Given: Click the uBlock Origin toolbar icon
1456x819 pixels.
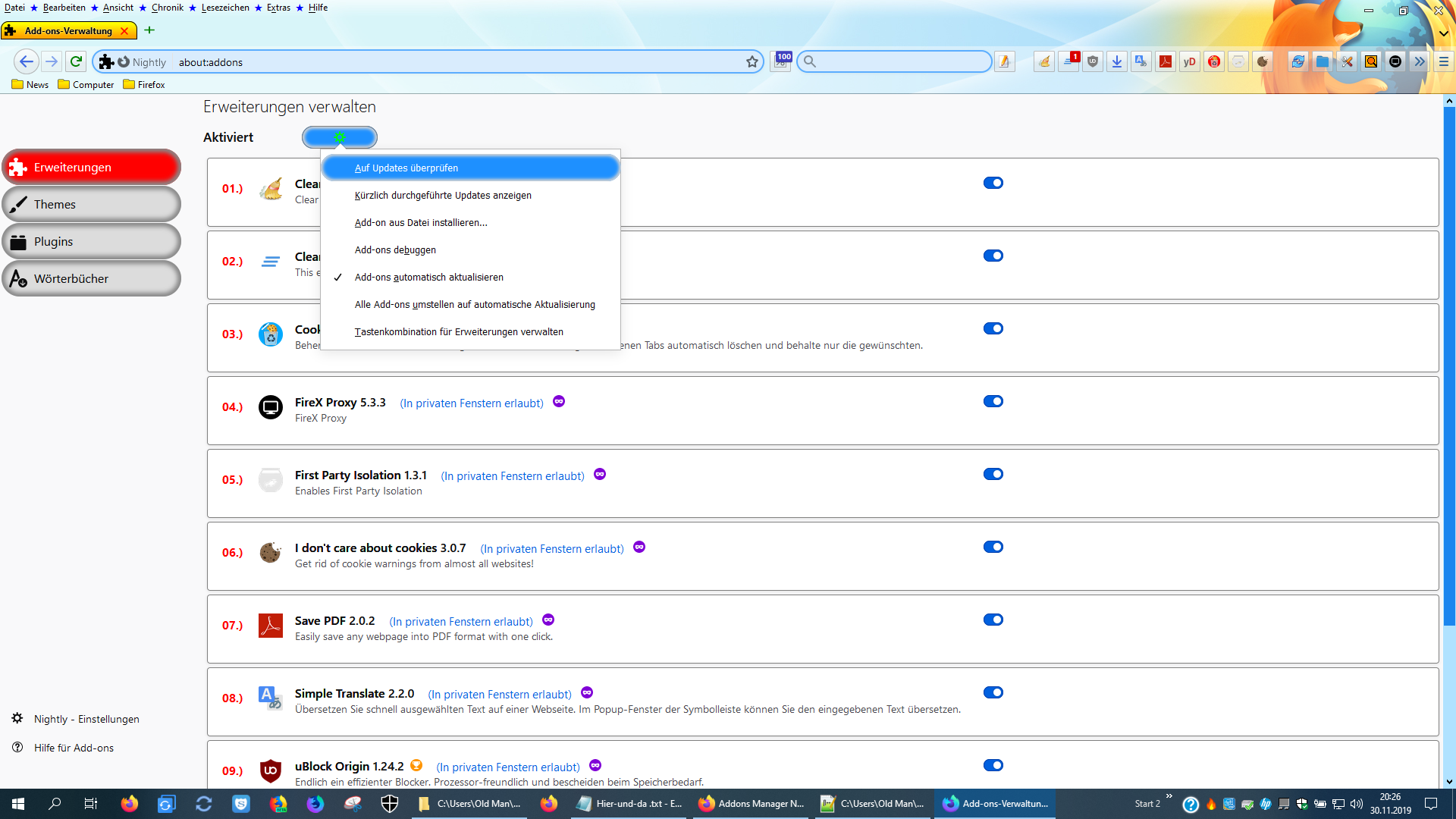Looking at the screenshot, I should (1093, 62).
